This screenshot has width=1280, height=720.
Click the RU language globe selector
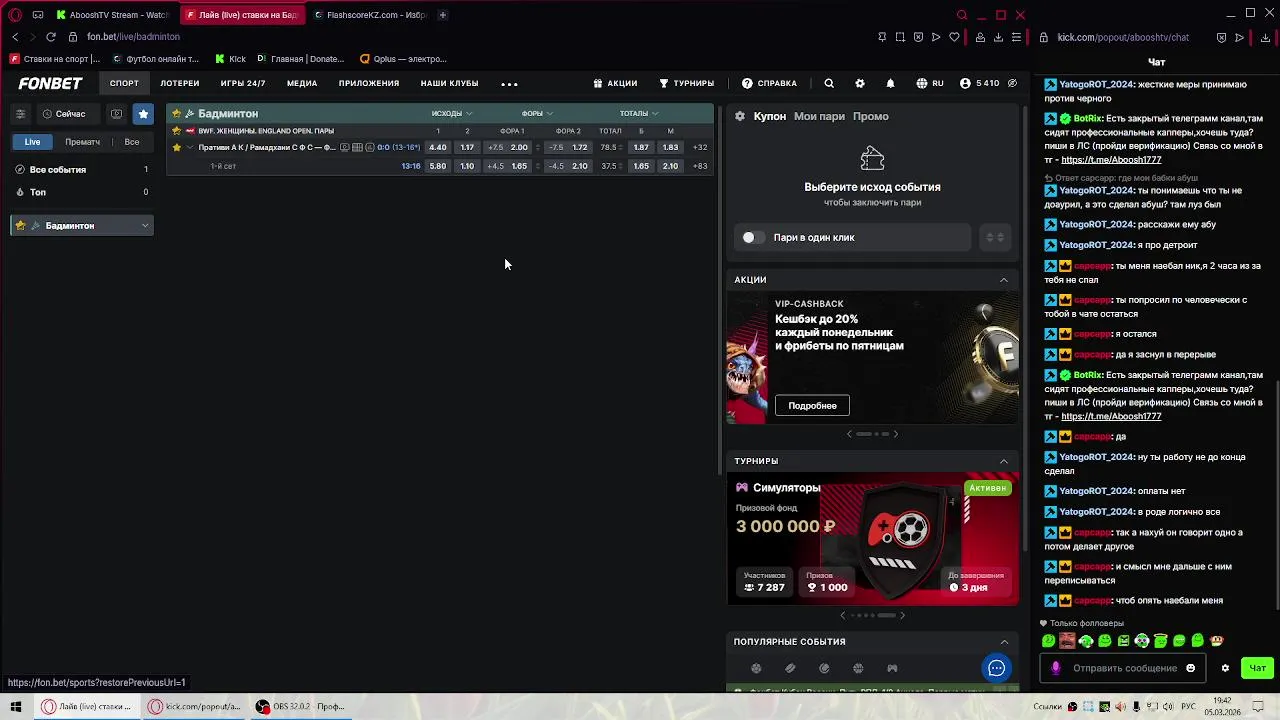(x=930, y=84)
